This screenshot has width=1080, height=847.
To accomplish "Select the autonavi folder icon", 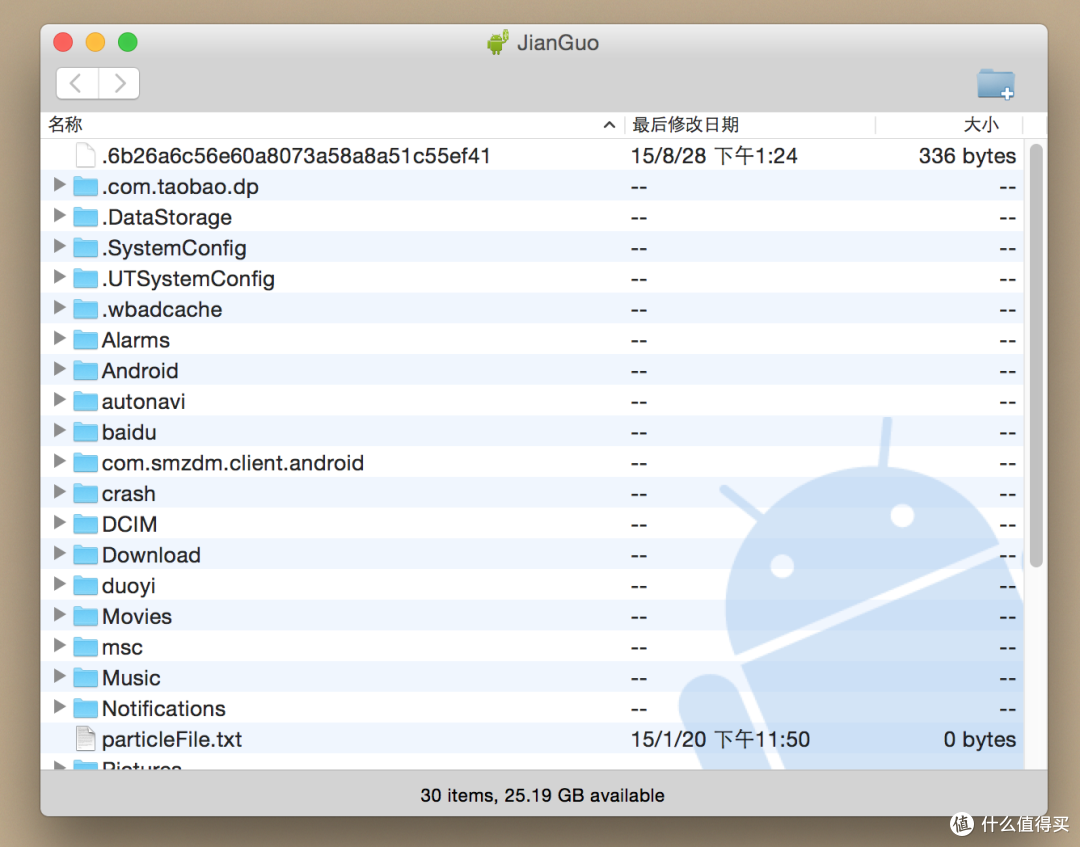I will pyautogui.click(x=85, y=401).
